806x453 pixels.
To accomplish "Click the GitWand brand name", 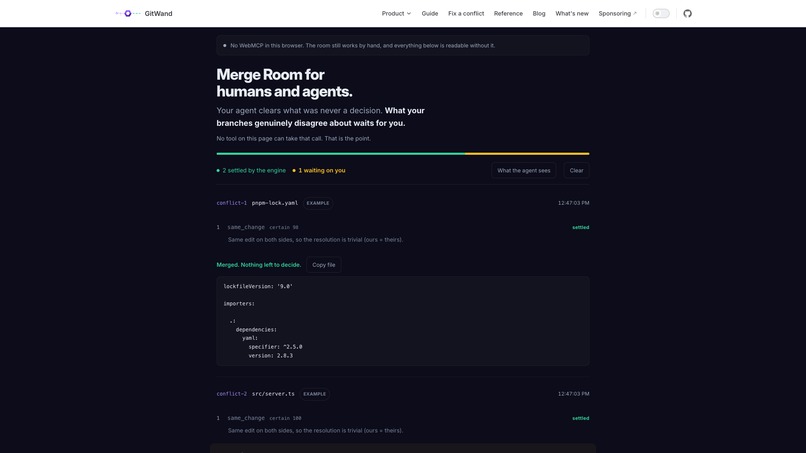I will 158,13.
